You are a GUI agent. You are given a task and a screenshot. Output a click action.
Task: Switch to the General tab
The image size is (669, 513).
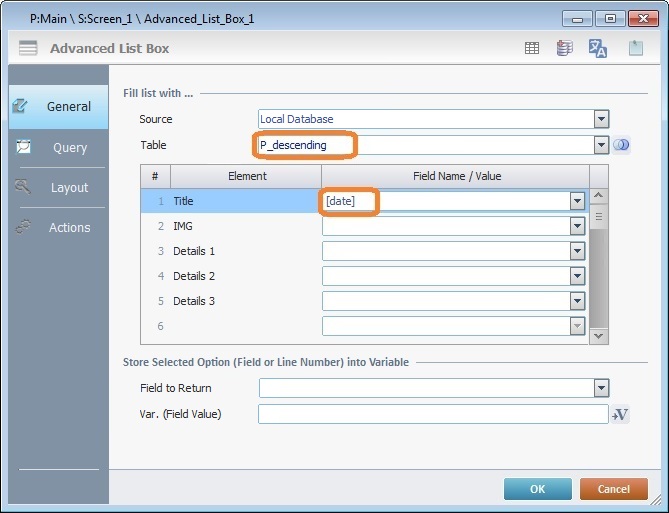[x=58, y=106]
